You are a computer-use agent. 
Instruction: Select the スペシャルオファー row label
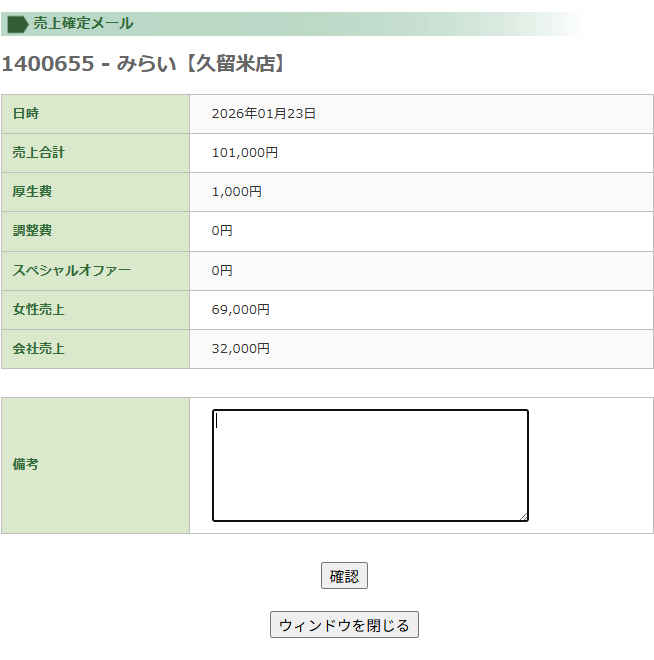tap(72, 271)
